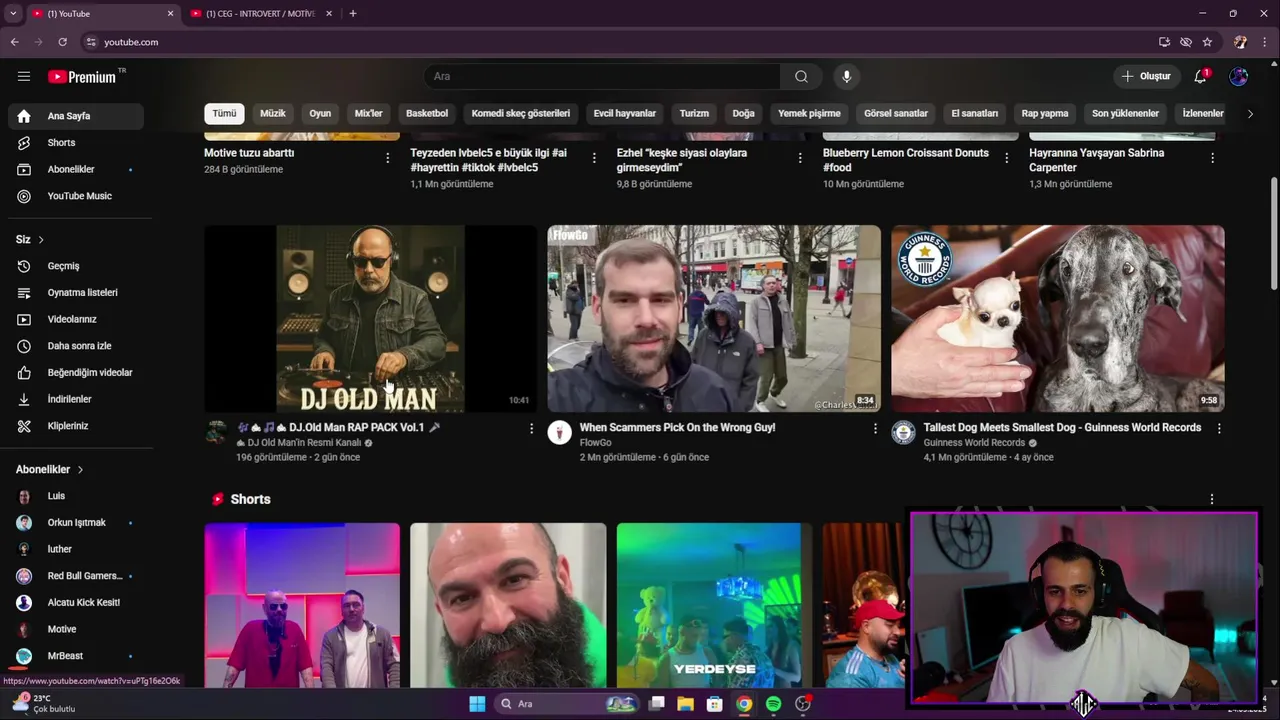Open the YERDEYSE short thumbnail
This screenshot has height=720, width=1280.
click(x=714, y=605)
